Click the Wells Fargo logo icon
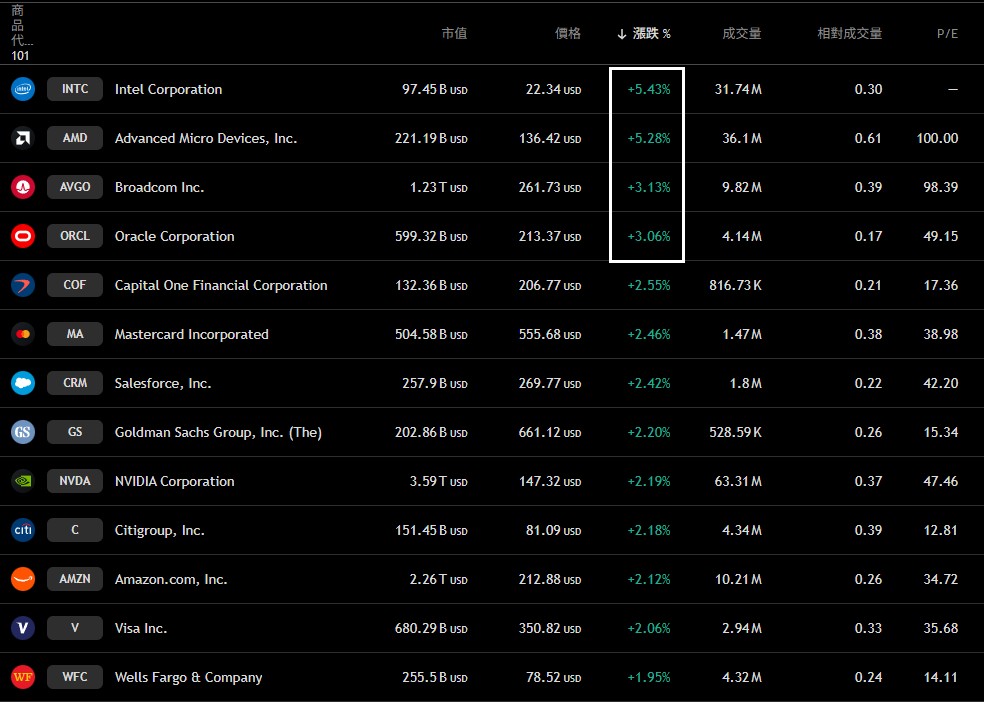 click(22, 677)
